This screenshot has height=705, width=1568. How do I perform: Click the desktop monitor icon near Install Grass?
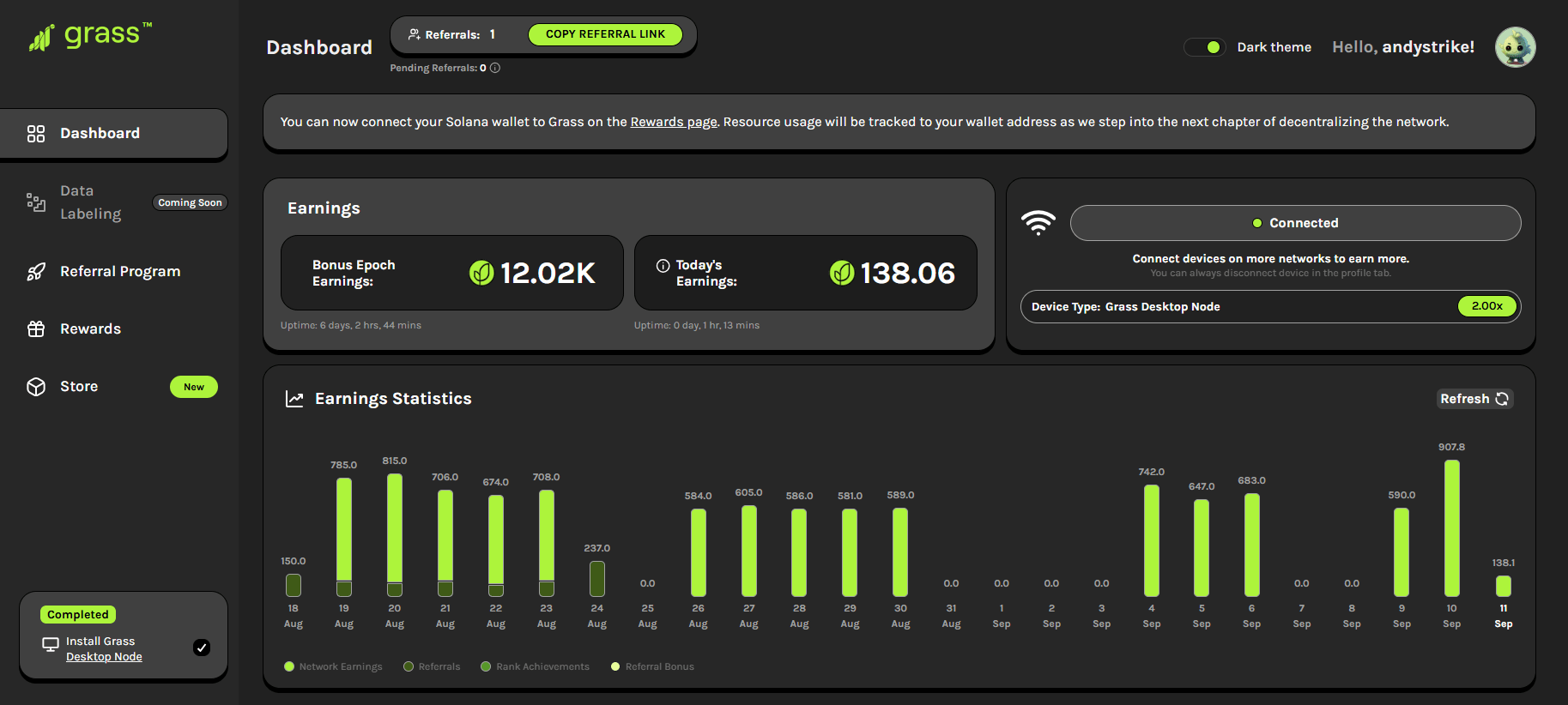click(x=51, y=644)
